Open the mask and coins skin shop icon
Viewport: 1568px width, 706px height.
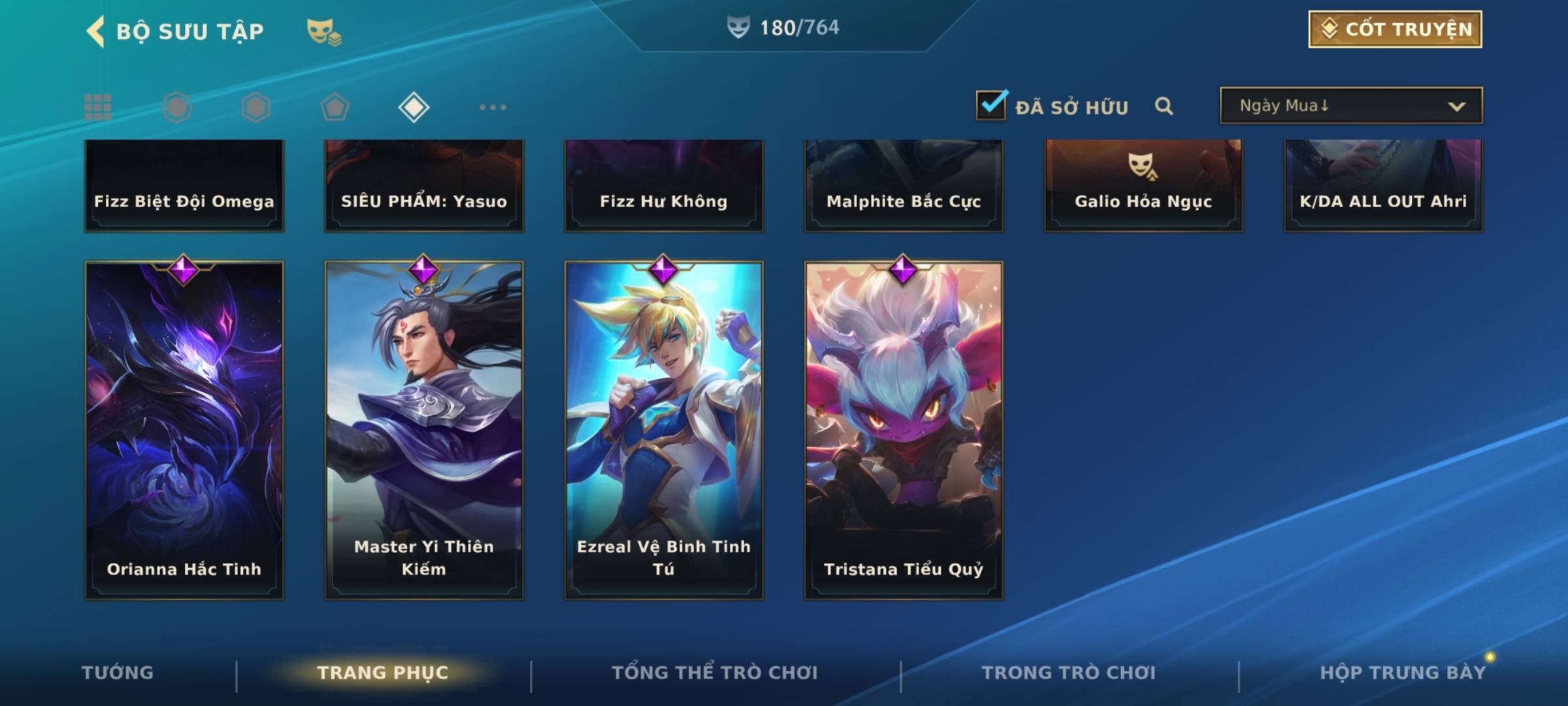(324, 31)
